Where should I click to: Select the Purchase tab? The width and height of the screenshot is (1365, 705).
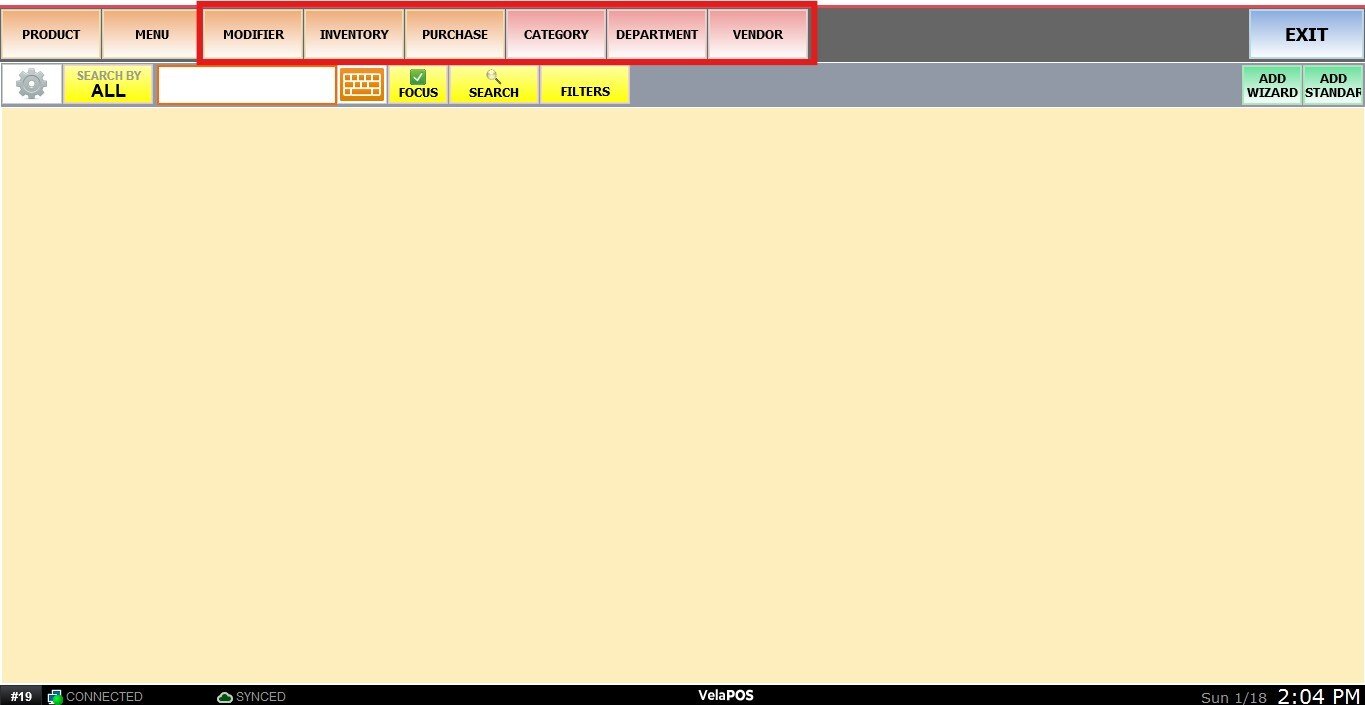tap(455, 34)
